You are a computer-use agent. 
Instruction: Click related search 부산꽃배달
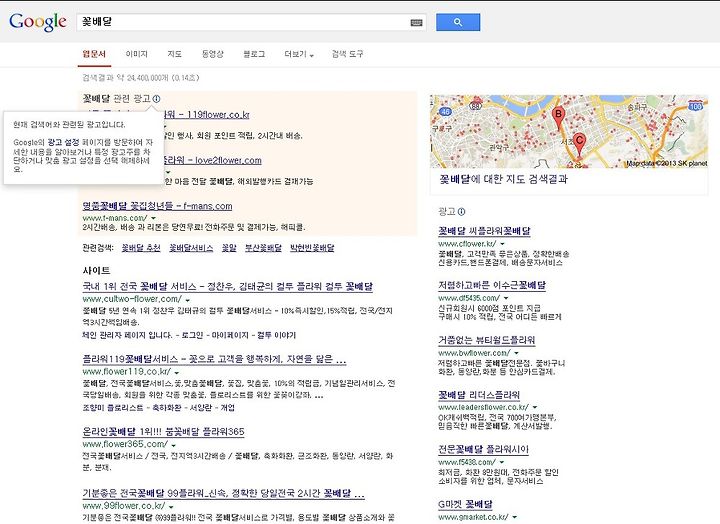[263, 248]
